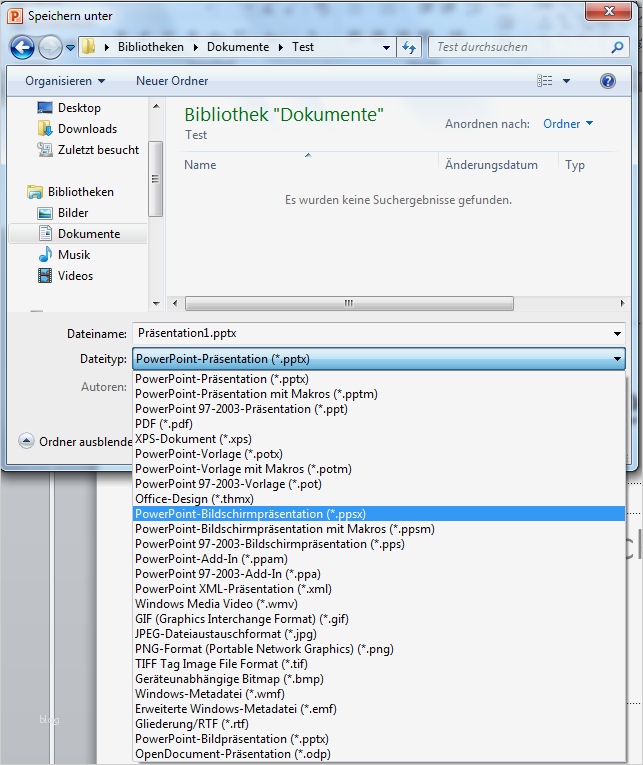Open the view options dropdown arrow
Viewport: 643px width, 765px height.
click(x=566, y=81)
